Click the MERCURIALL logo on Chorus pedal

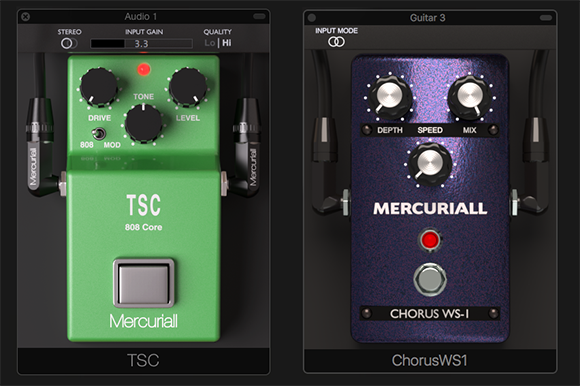[x=430, y=209]
